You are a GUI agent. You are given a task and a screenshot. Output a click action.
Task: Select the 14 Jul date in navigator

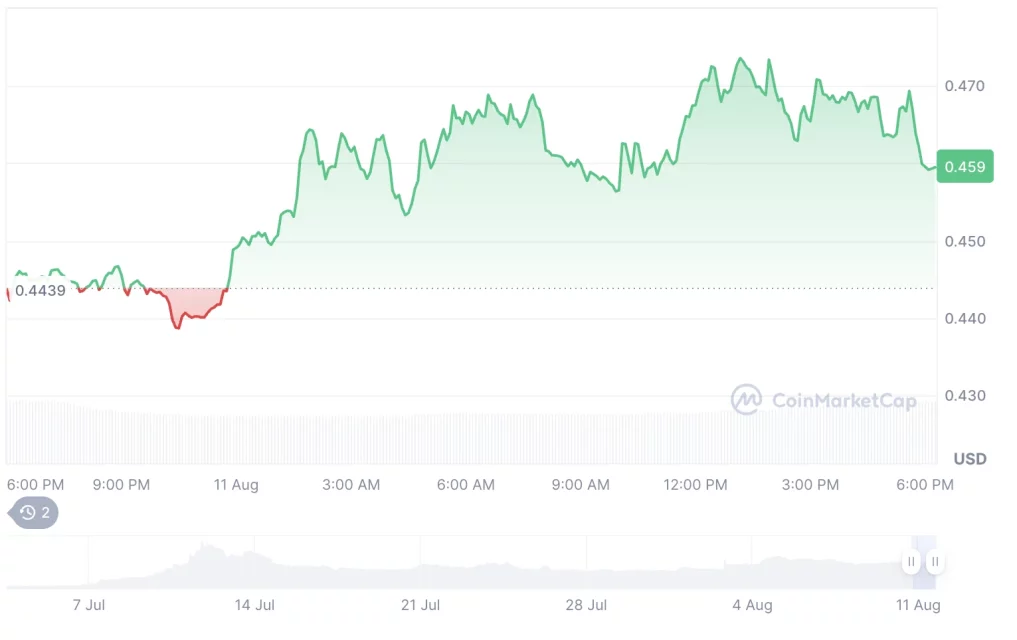(x=254, y=605)
